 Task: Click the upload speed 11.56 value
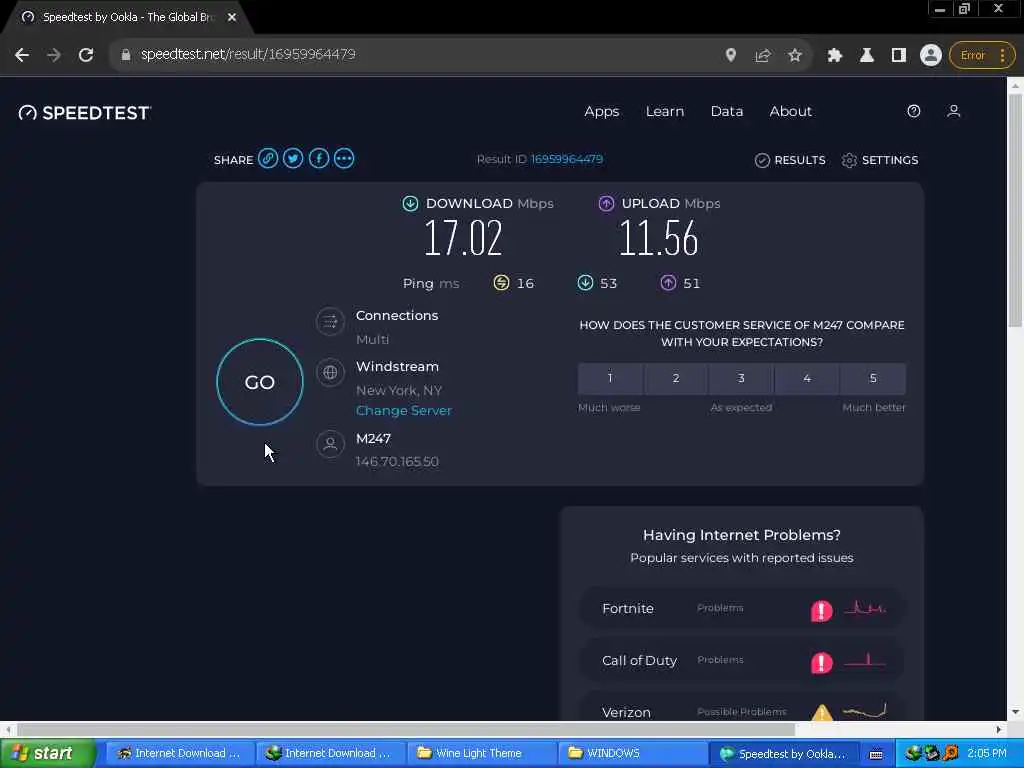click(658, 238)
